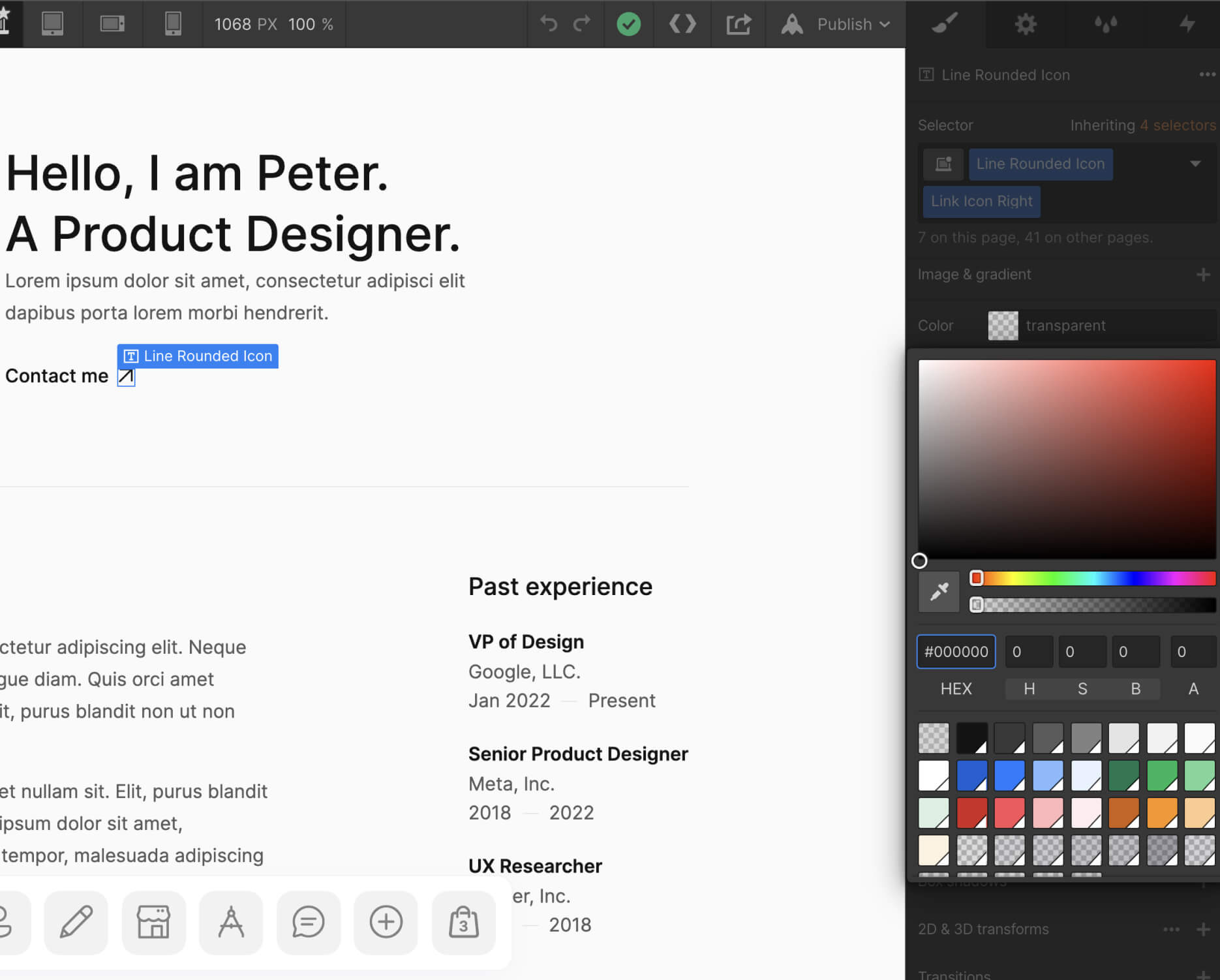
Task: Open the Effects droplets panel
Action: (1106, 24)
